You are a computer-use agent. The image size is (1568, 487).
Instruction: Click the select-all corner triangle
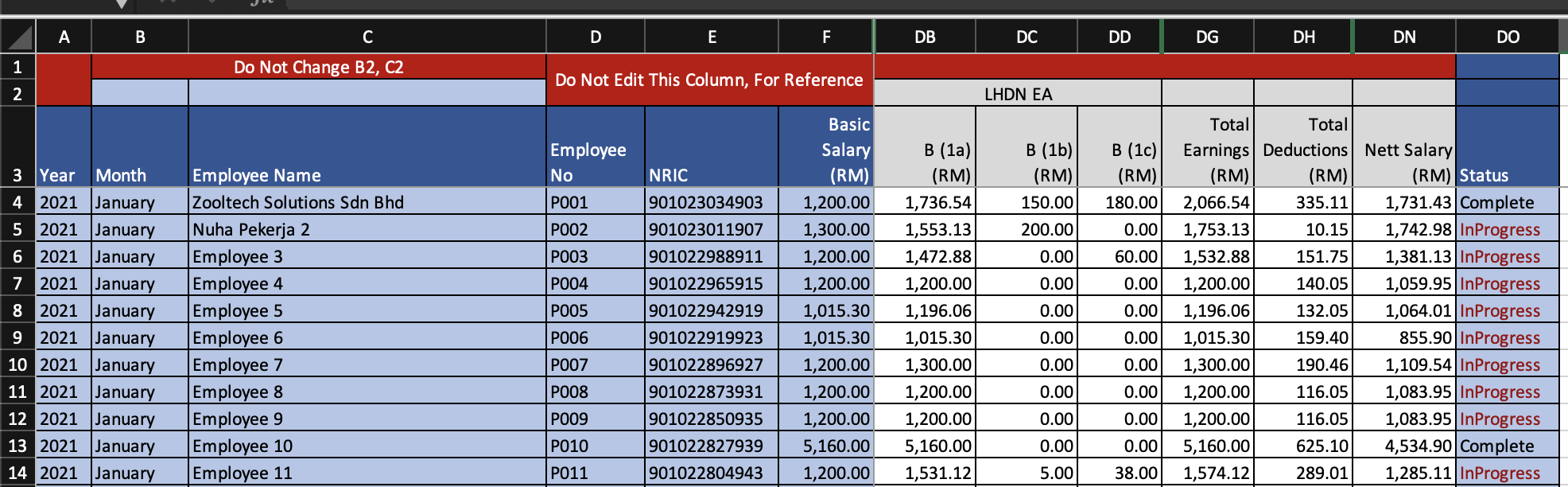coord(18,37)
